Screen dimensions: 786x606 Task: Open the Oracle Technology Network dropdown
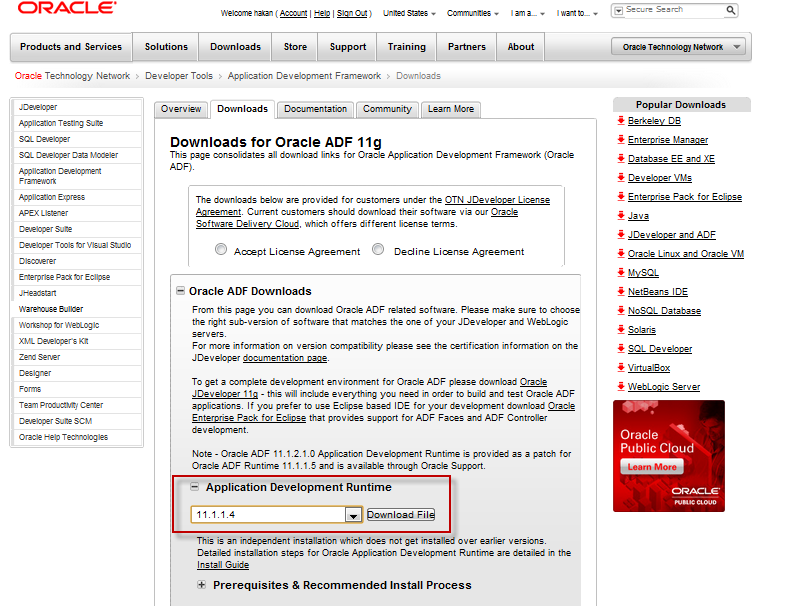[x=678, y=47]
